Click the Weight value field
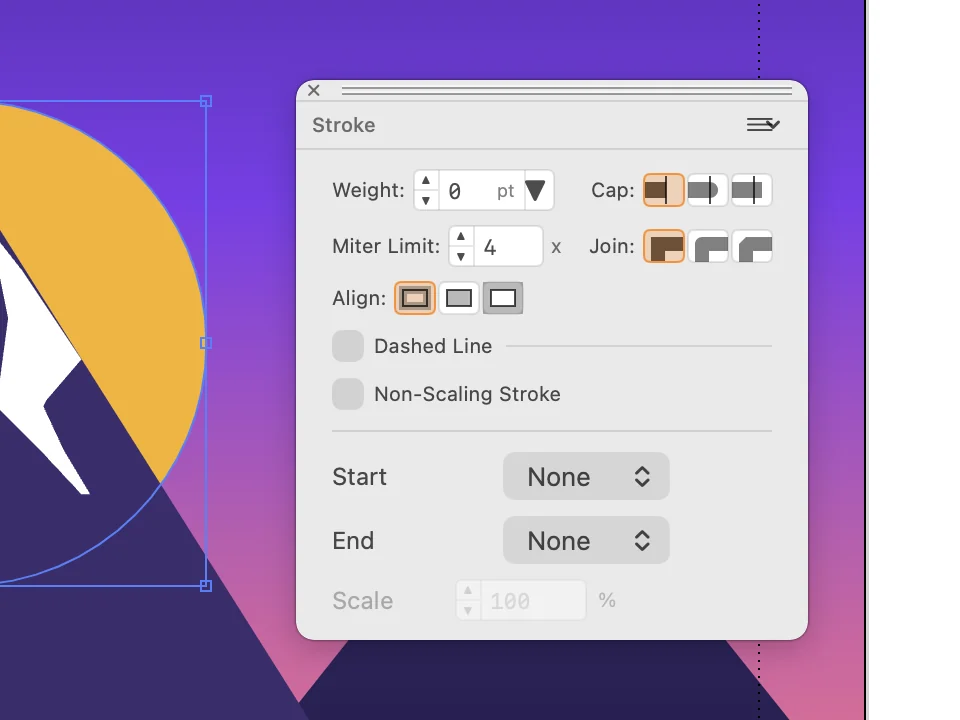 (x=482, y=190)
